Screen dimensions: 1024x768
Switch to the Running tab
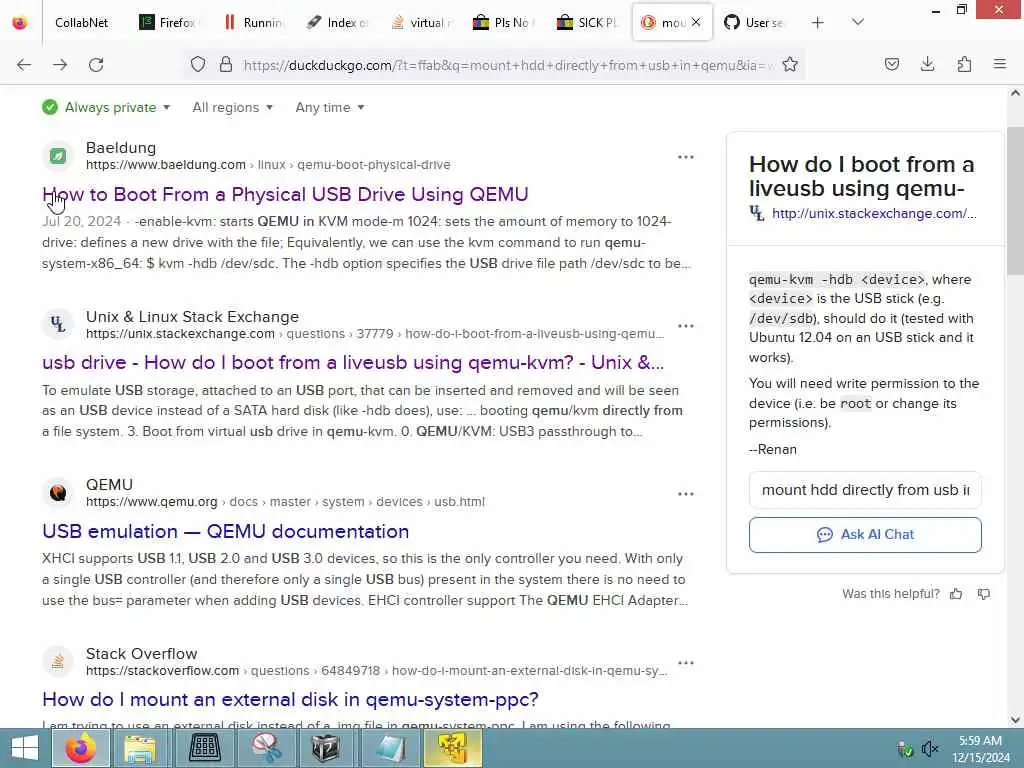pyautogui.click(x=253, y=23)
